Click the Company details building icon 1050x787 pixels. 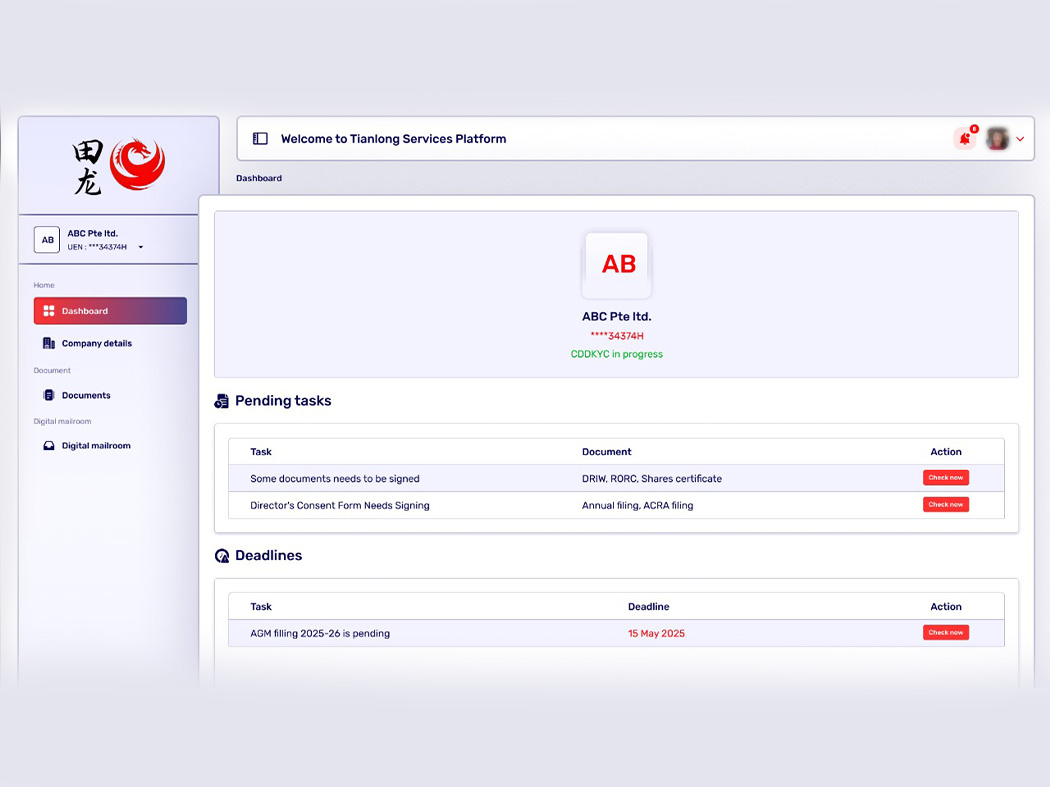click(49, 343)
